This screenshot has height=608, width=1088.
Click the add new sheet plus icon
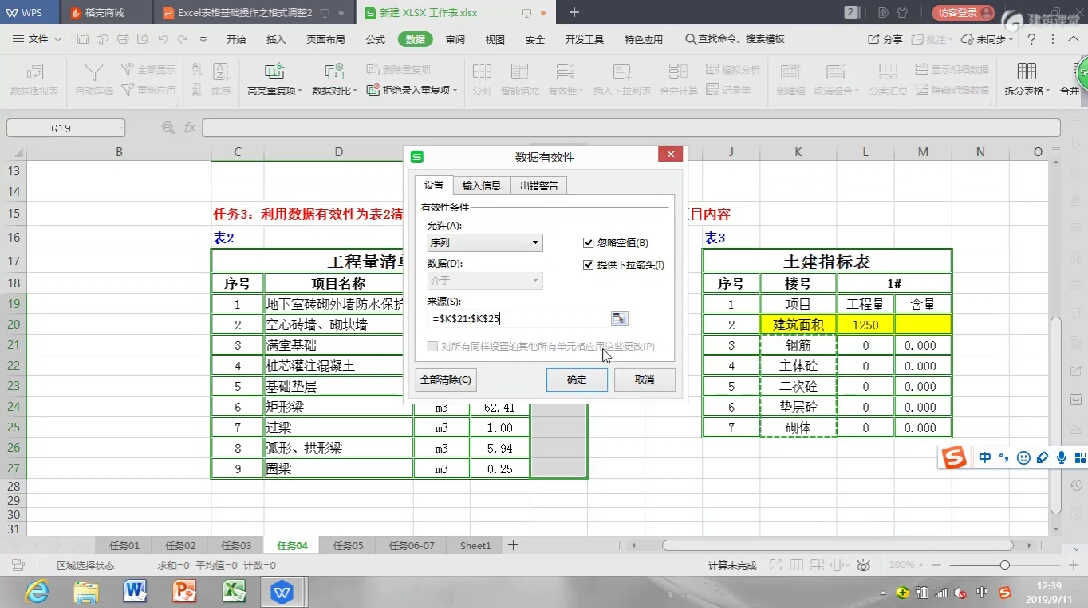coord(513,545)
